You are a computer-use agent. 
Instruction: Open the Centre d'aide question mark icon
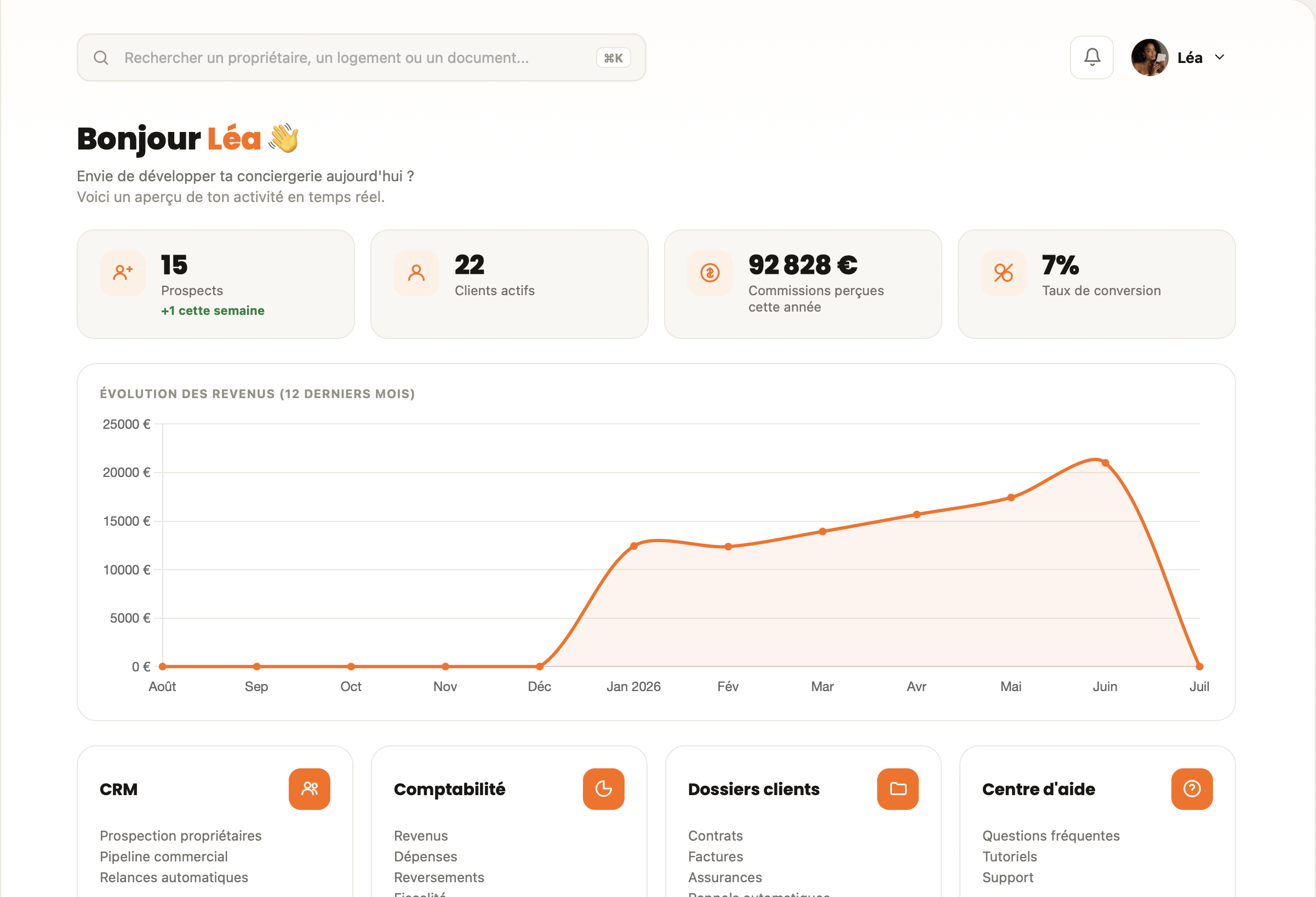(1192, 789)
